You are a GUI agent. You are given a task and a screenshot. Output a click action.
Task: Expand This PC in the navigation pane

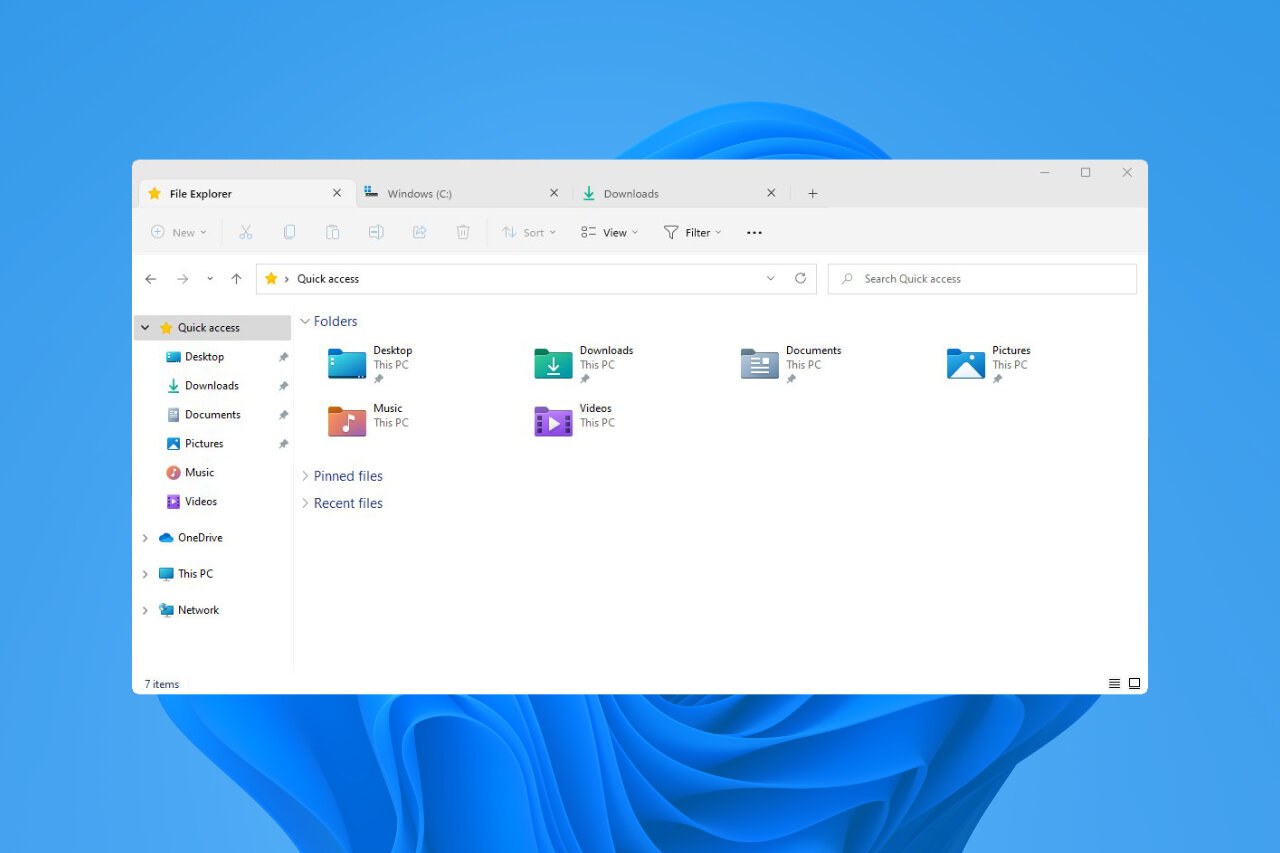coord(146,574)
